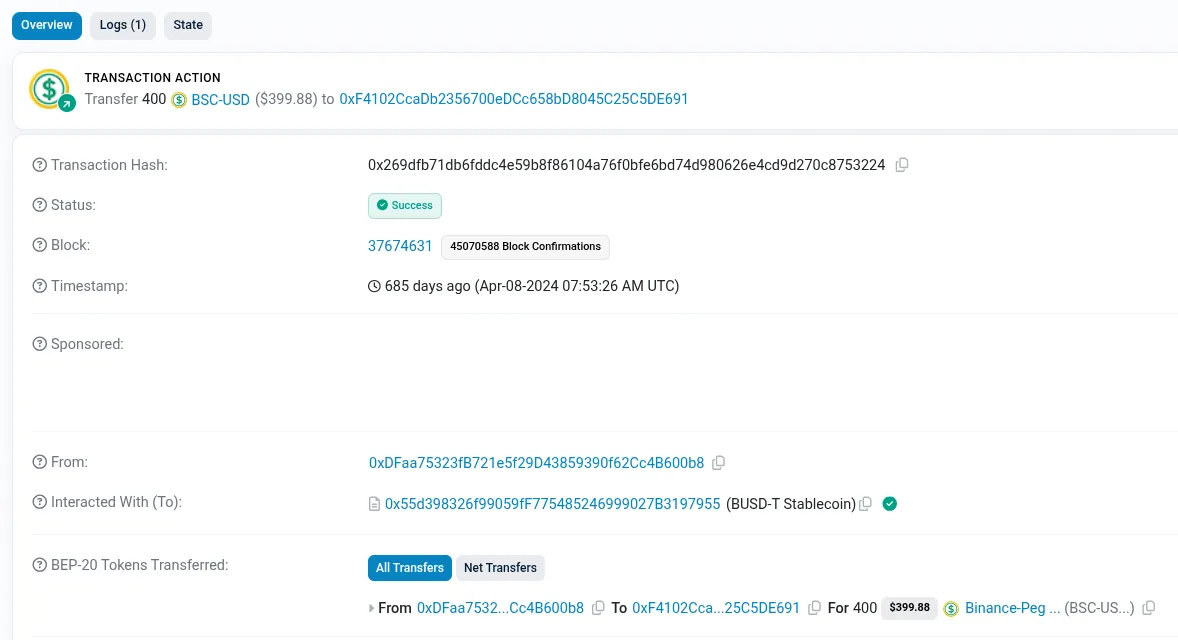The height and width of the screenshot is (640, 1178).
Task: Expand the BEP-20 token transfer row details
Action: coord(371,607)
